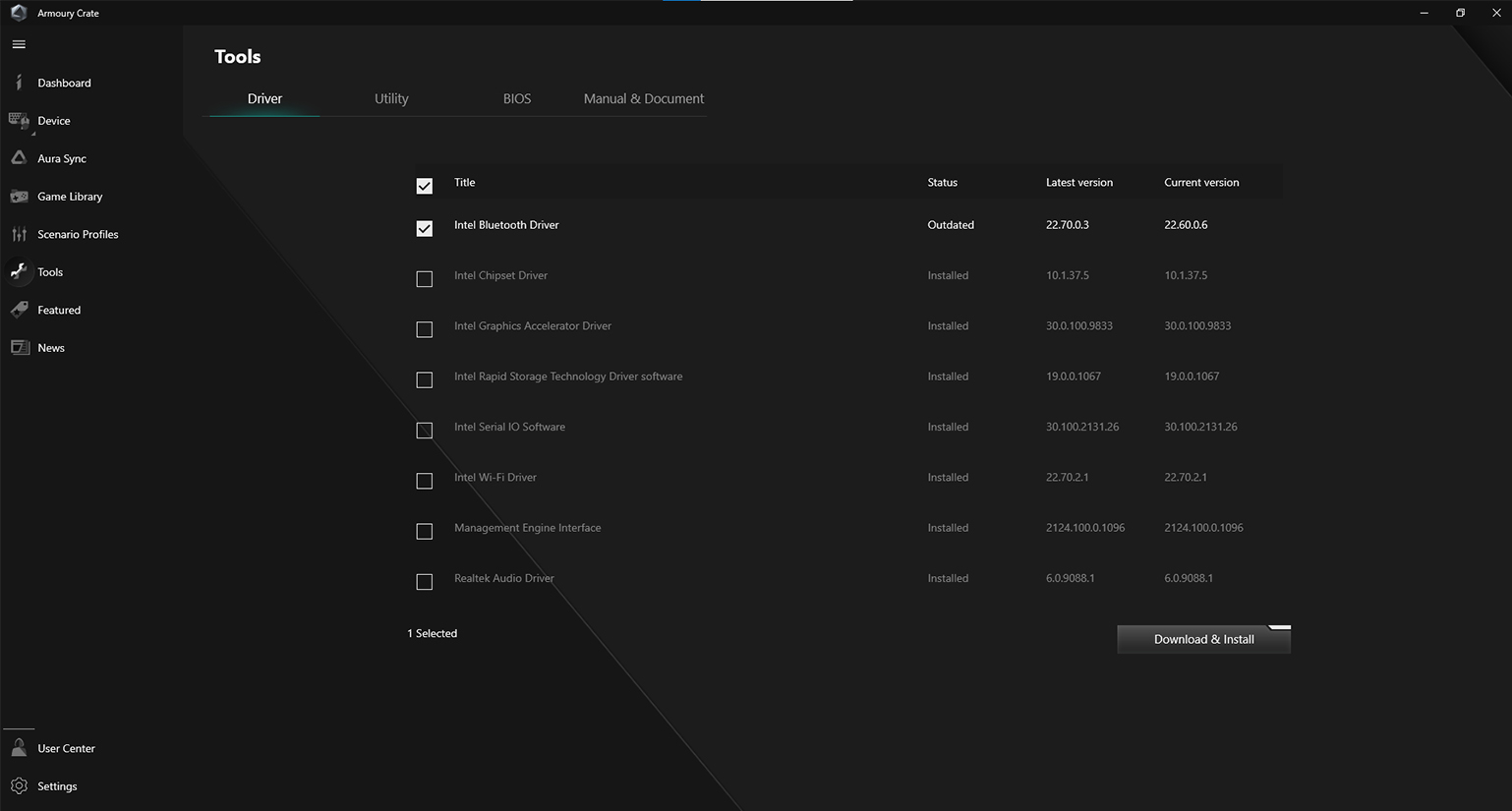
Task: Open User Center label in sidebar
Action: point(66,748)
